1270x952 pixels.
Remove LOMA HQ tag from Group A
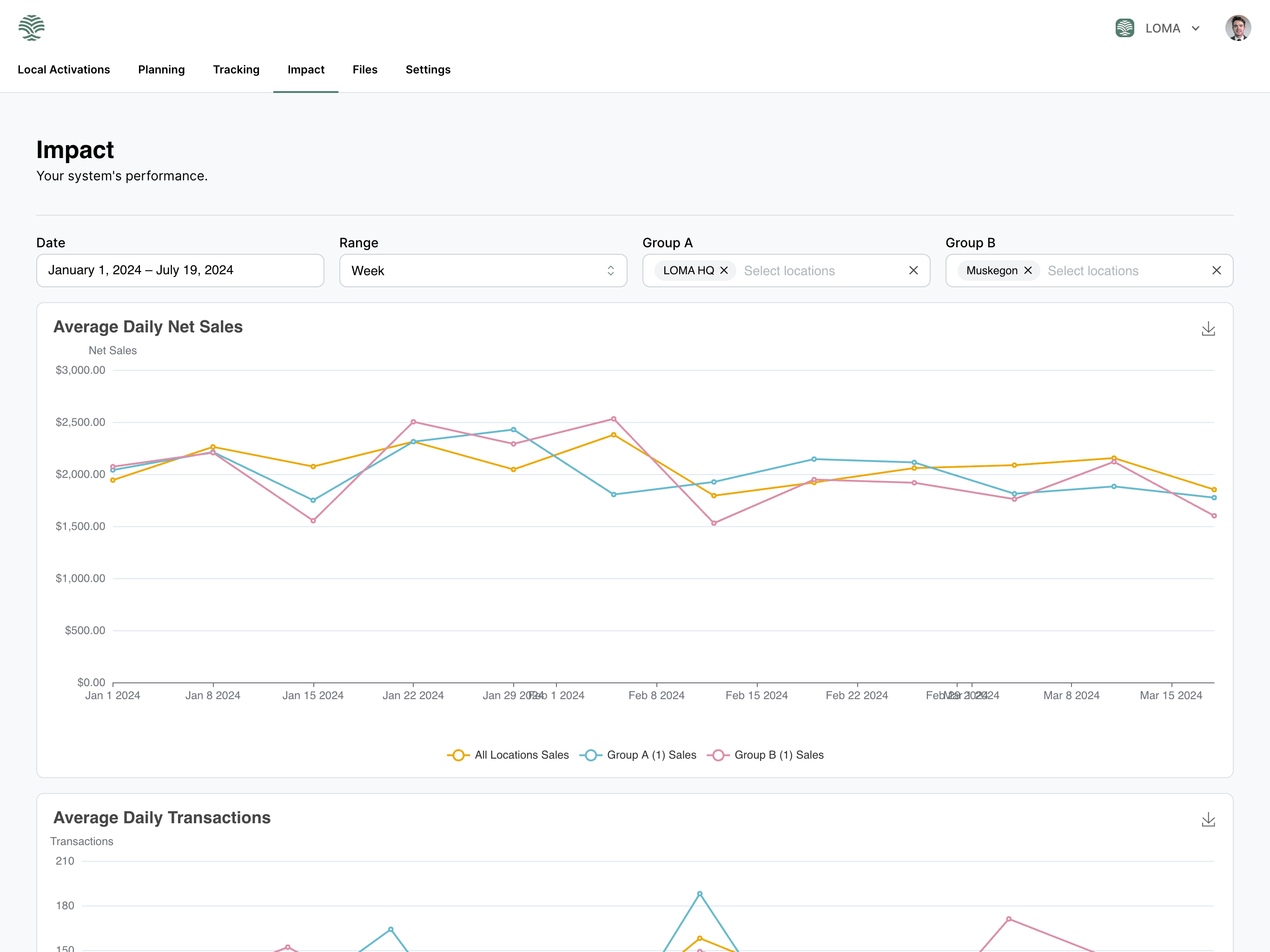pyautogui.click(x=724, y=271)
